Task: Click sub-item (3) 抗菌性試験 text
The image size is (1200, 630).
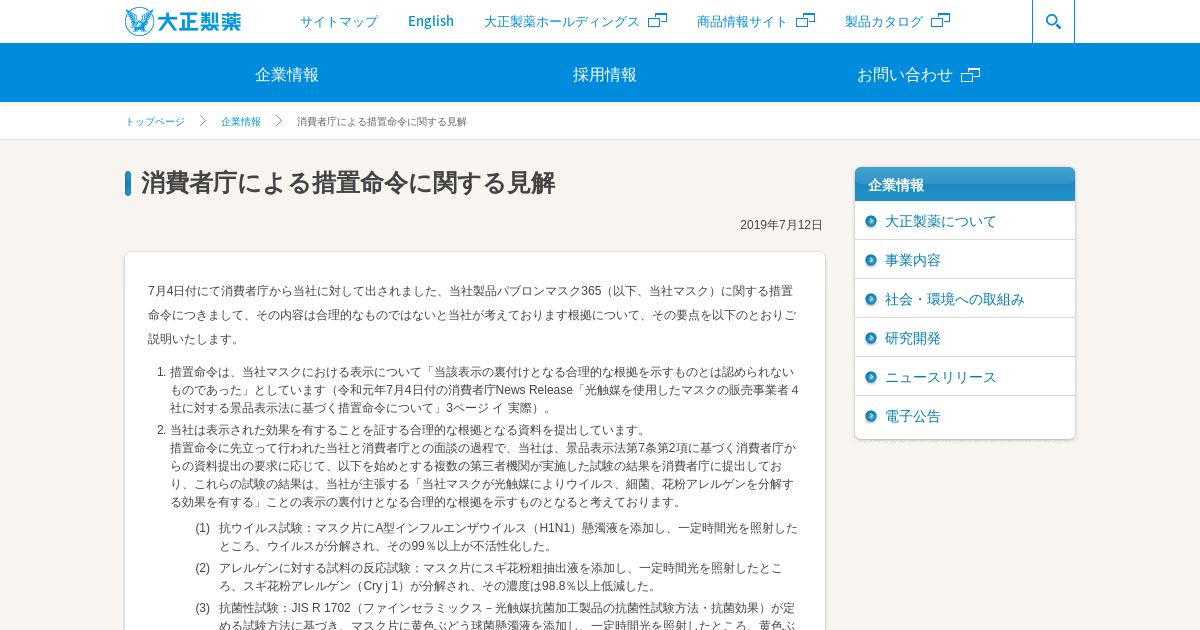Action: pyautogui.click(x=507, y=614)
